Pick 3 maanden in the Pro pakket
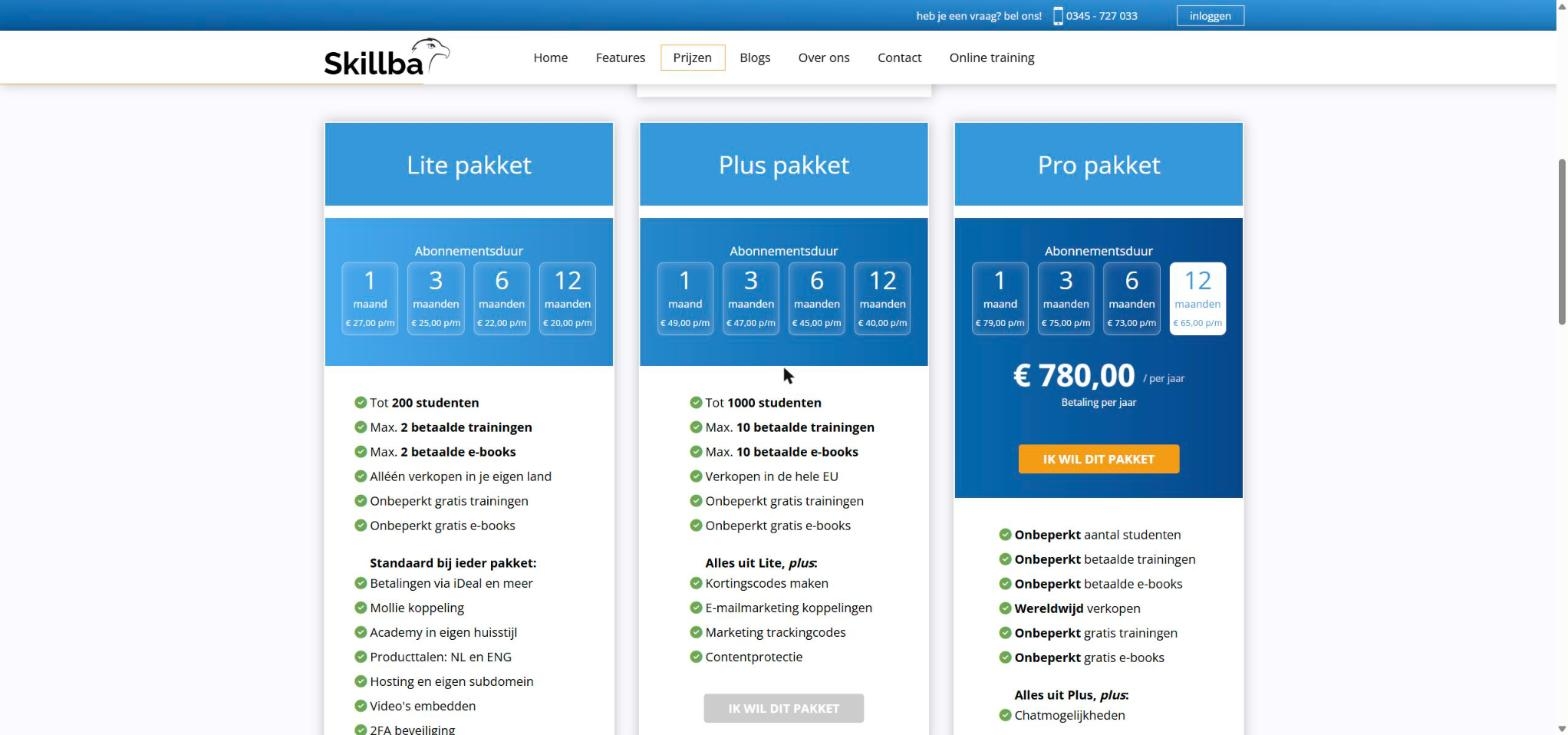1568x735 pixels. [x=1066, y=299]
